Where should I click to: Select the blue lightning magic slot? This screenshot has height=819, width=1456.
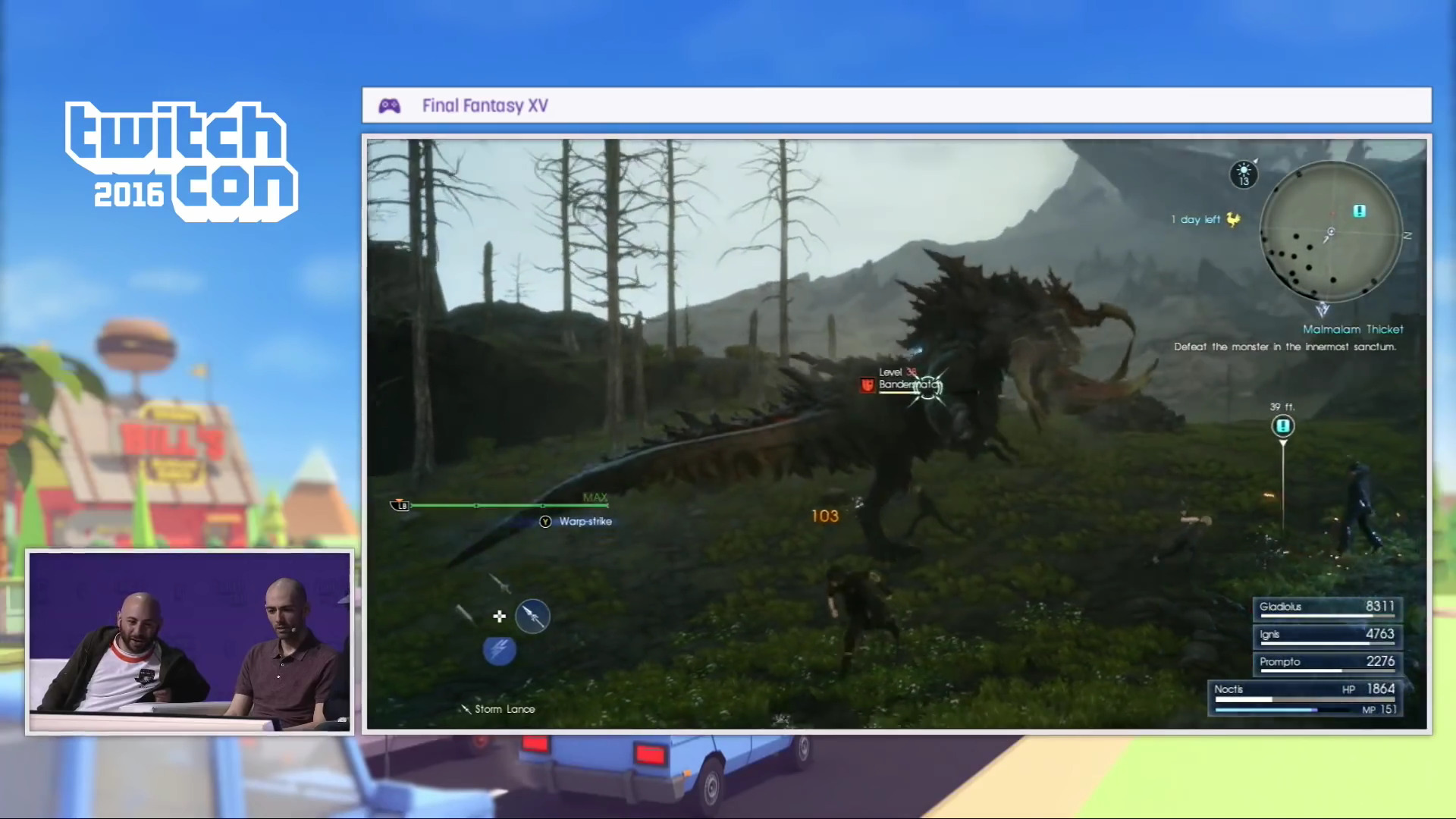pyautogui.click(x=499, y=651)
